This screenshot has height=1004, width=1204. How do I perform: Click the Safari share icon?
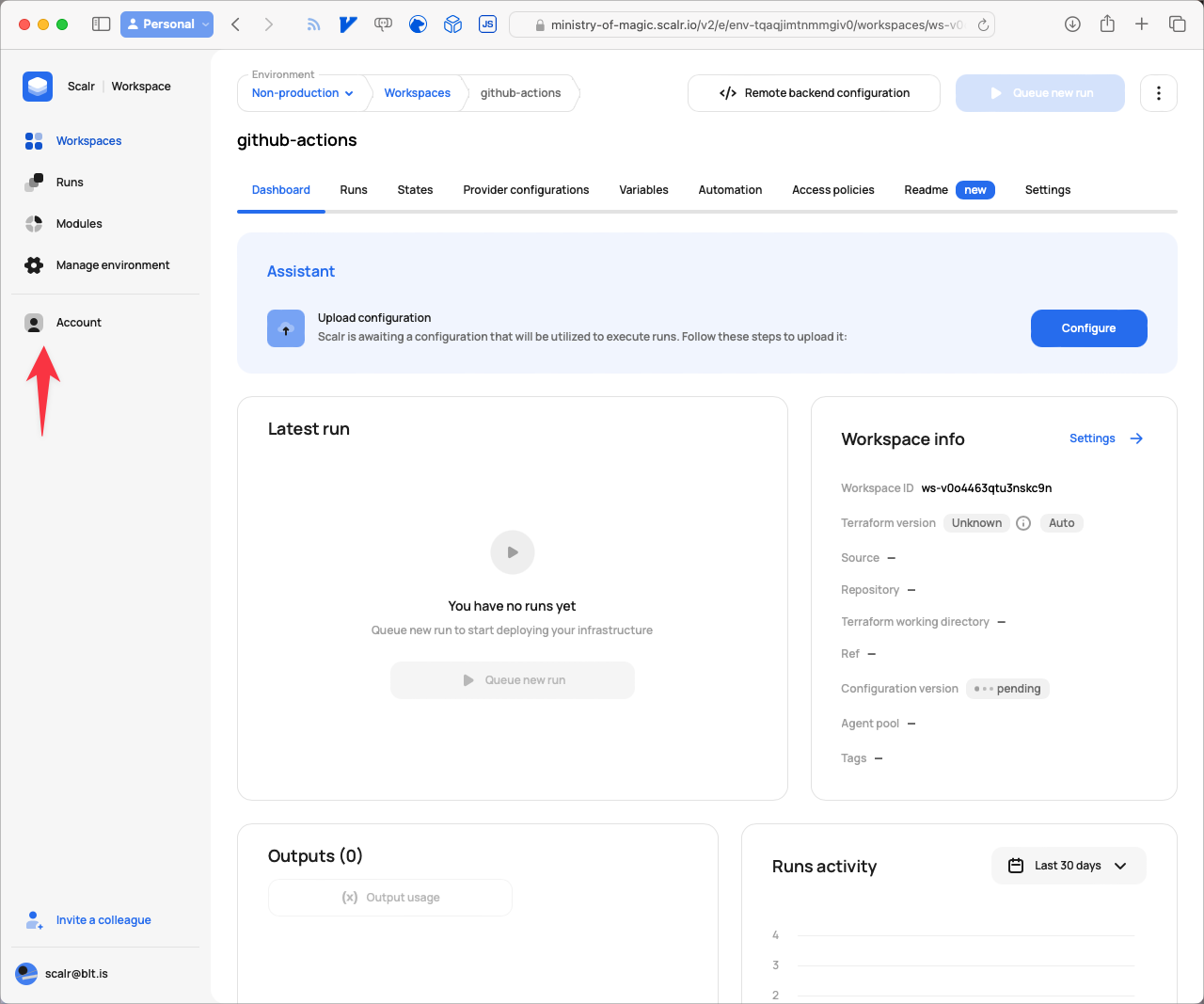pos(1107,24)
